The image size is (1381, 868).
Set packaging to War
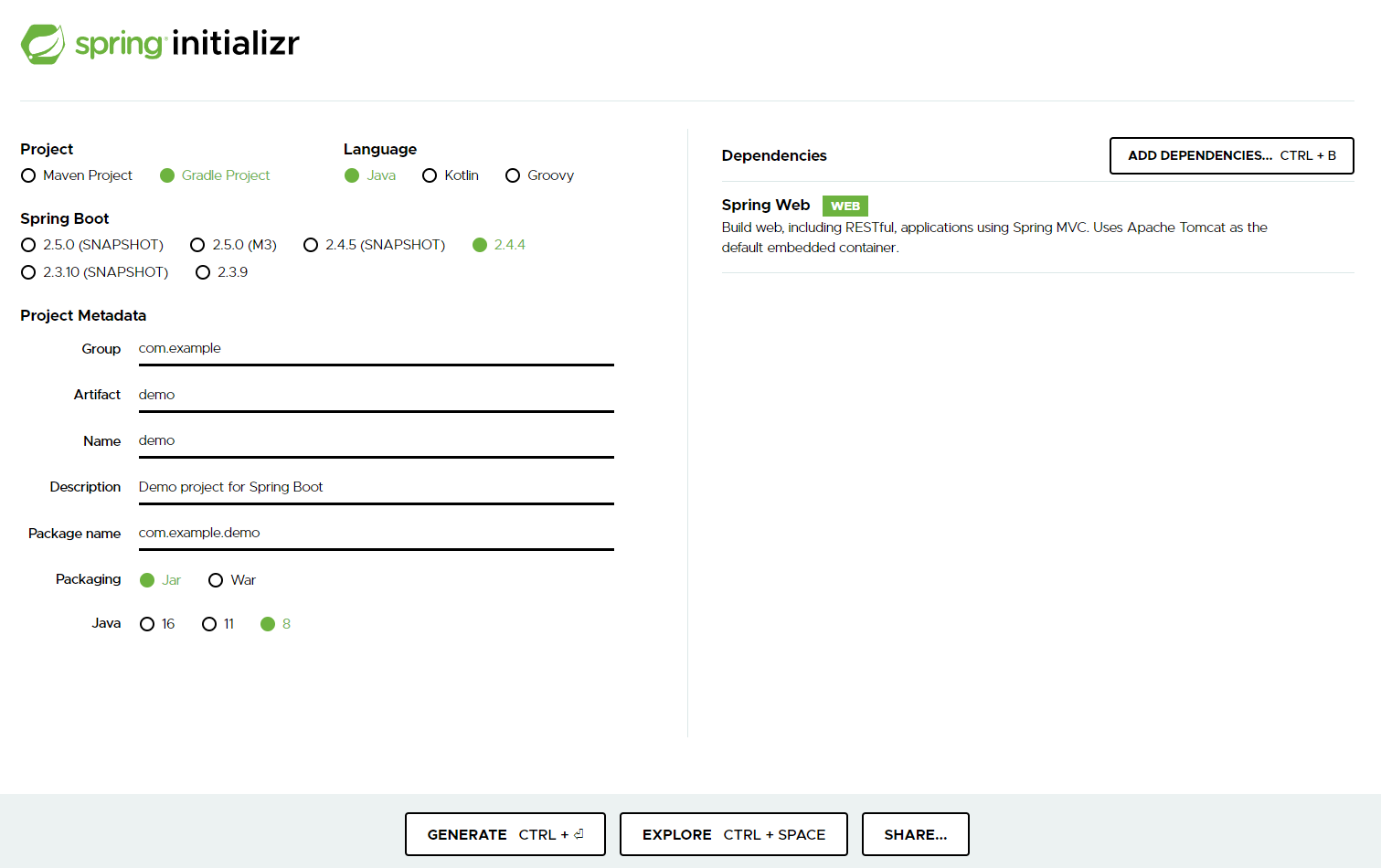click(232, 580)
